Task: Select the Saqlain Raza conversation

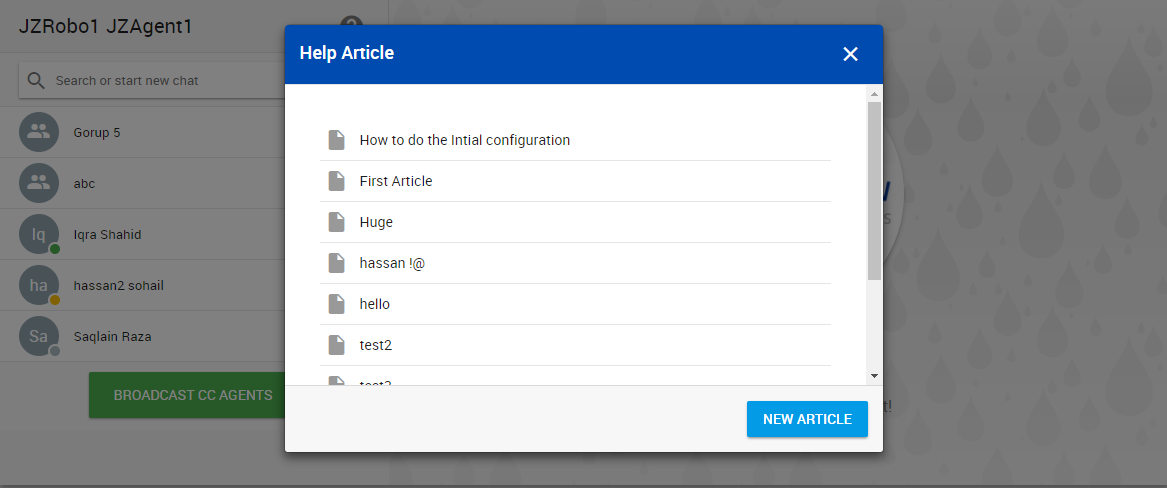Action: tap(112, 337)
